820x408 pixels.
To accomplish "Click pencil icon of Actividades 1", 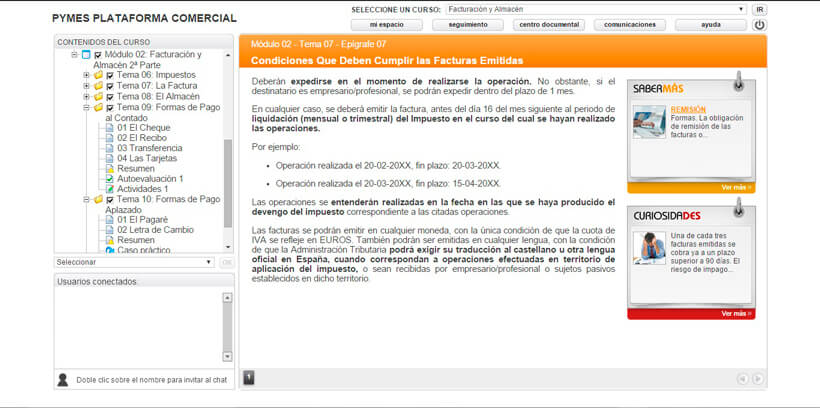I will pyautogui.click(x=109, y=189).
